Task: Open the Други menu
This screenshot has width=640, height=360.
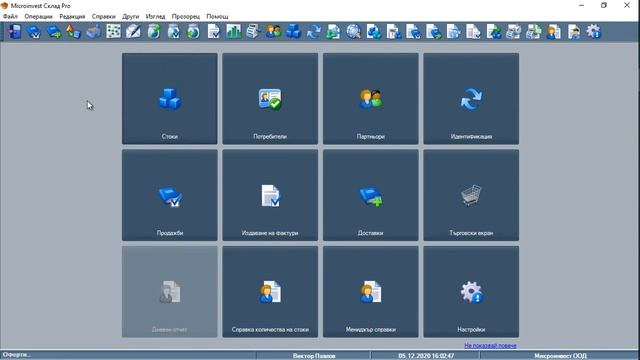Action: point(131,16)
